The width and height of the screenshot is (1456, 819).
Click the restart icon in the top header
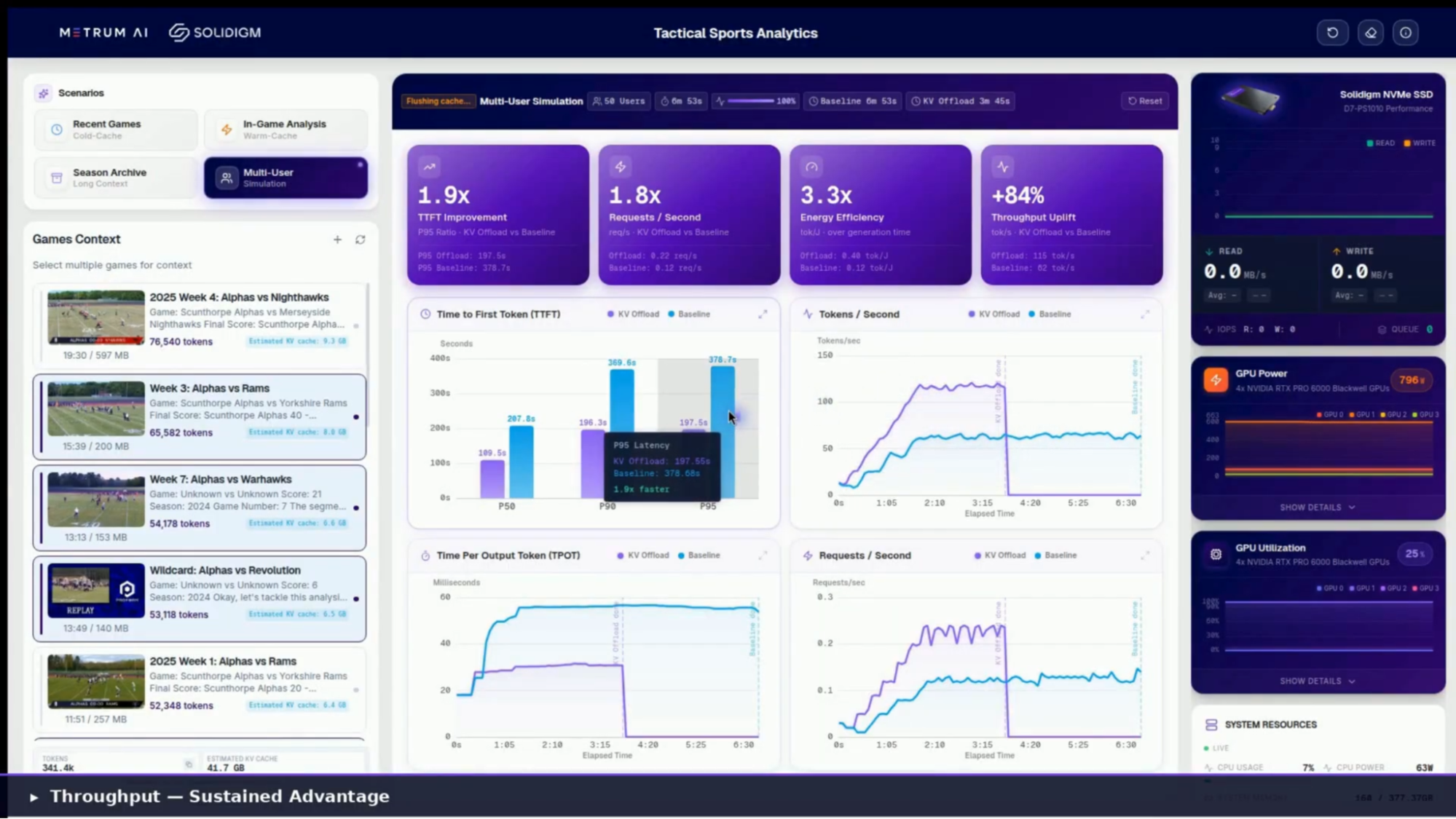(1332, 33)
